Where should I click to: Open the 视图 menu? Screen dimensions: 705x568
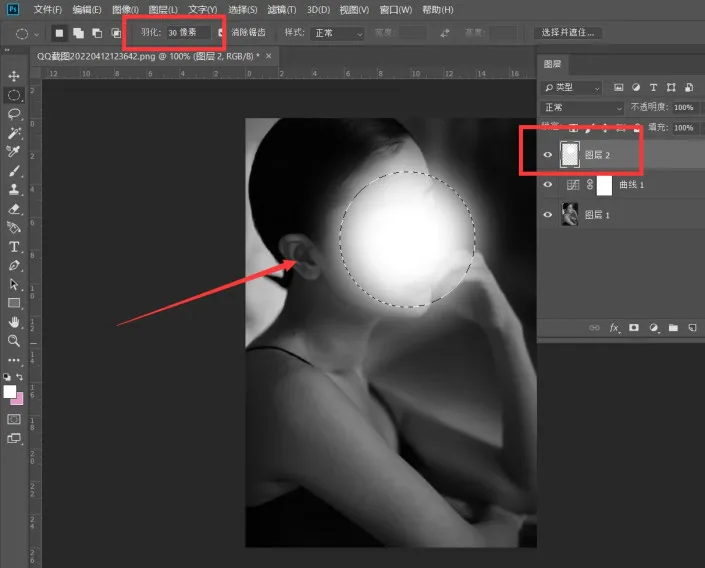[354, 9]
